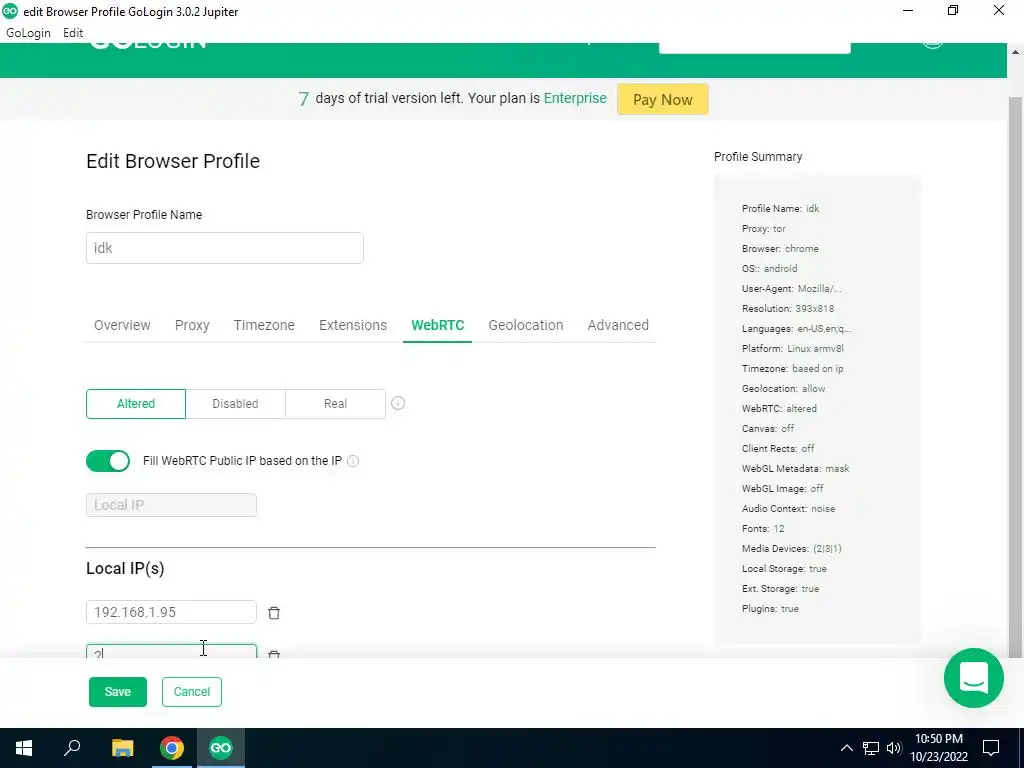Click the 'Platform: Linux armv8l' summary line

tap(793, 348)
